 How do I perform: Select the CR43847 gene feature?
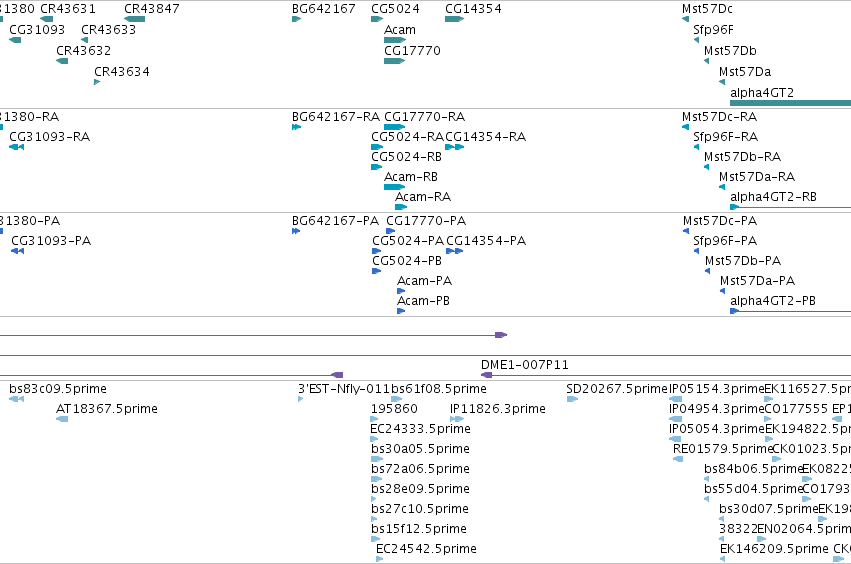[134, 19]
